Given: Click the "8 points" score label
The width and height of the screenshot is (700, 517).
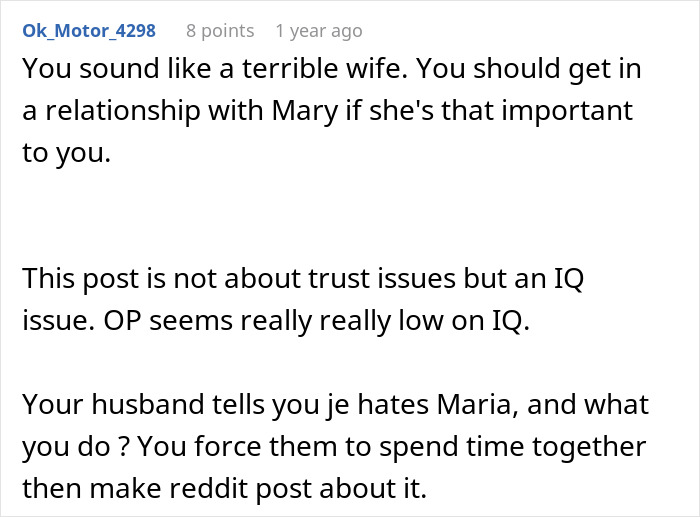Looking at the screenshot, I should click(220, 31).
